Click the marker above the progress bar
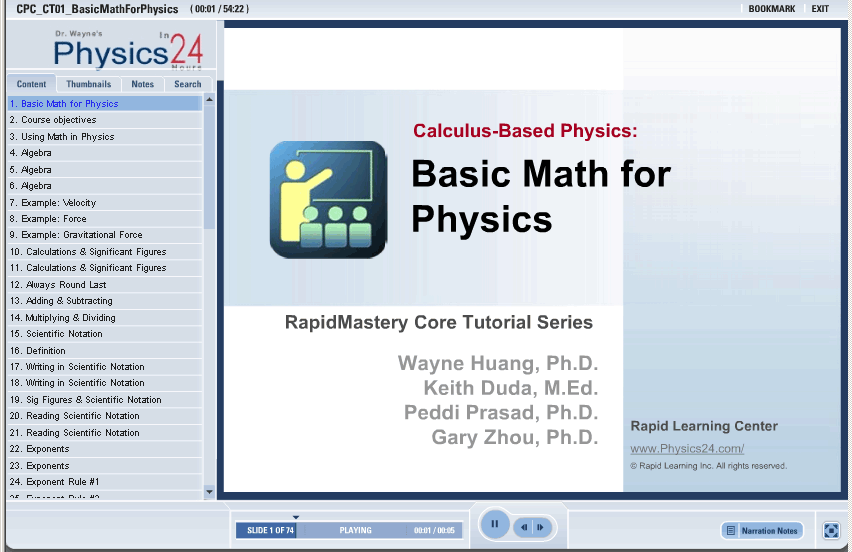Image resolution: width=852 pixels, height=552 pixels. (x=296, y=517)
